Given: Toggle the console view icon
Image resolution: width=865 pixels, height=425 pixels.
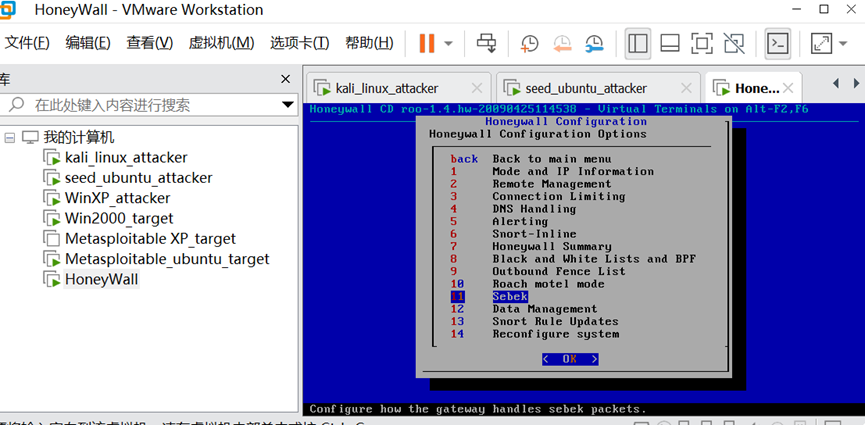Looking at the screenshot, I should pos(778,43).
